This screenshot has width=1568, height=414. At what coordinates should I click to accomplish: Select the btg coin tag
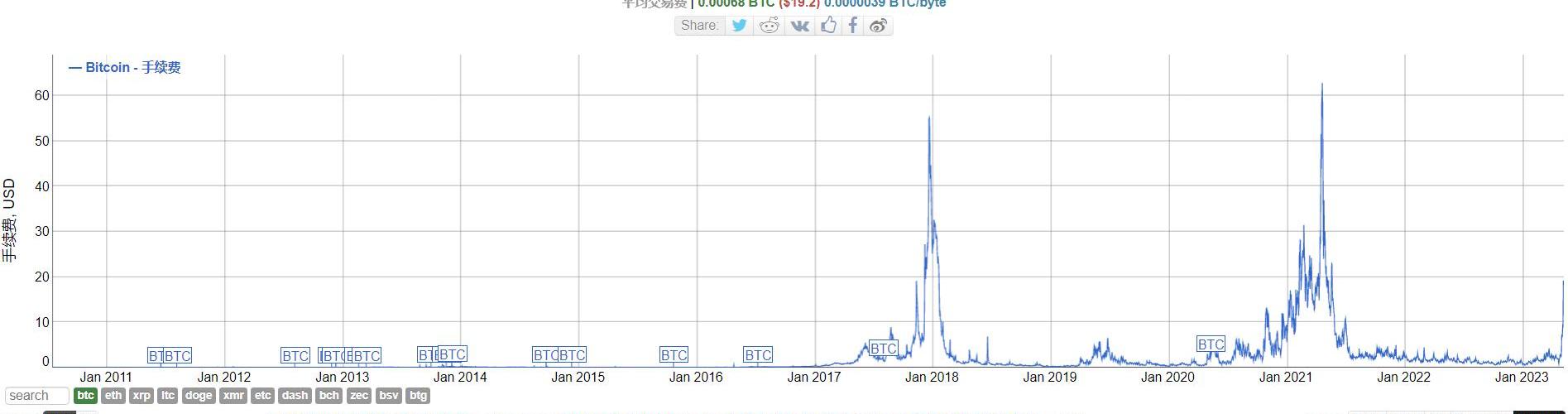point(419,396)
